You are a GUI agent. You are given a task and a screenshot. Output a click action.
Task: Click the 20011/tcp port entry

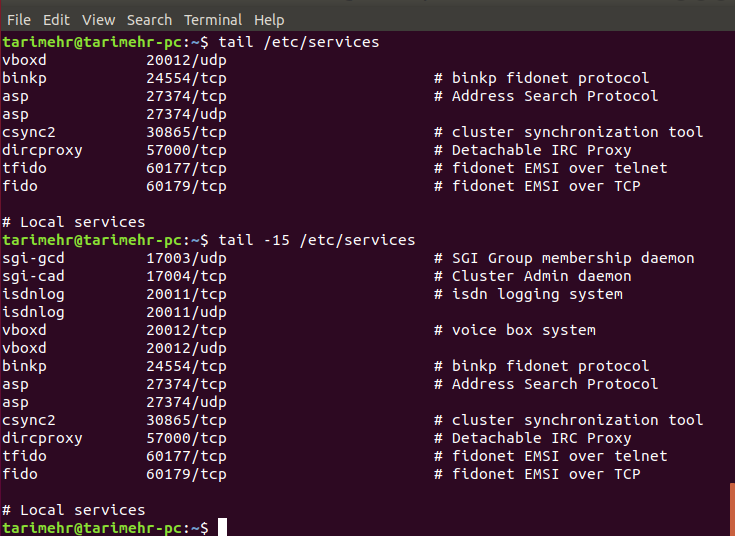point(186,294)
